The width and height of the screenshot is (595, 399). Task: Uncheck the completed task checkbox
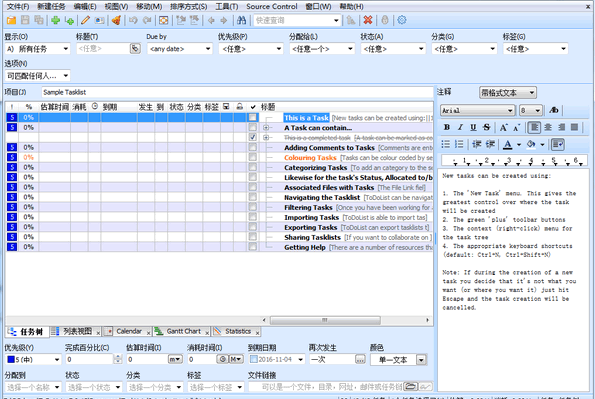tap(252, 137)
